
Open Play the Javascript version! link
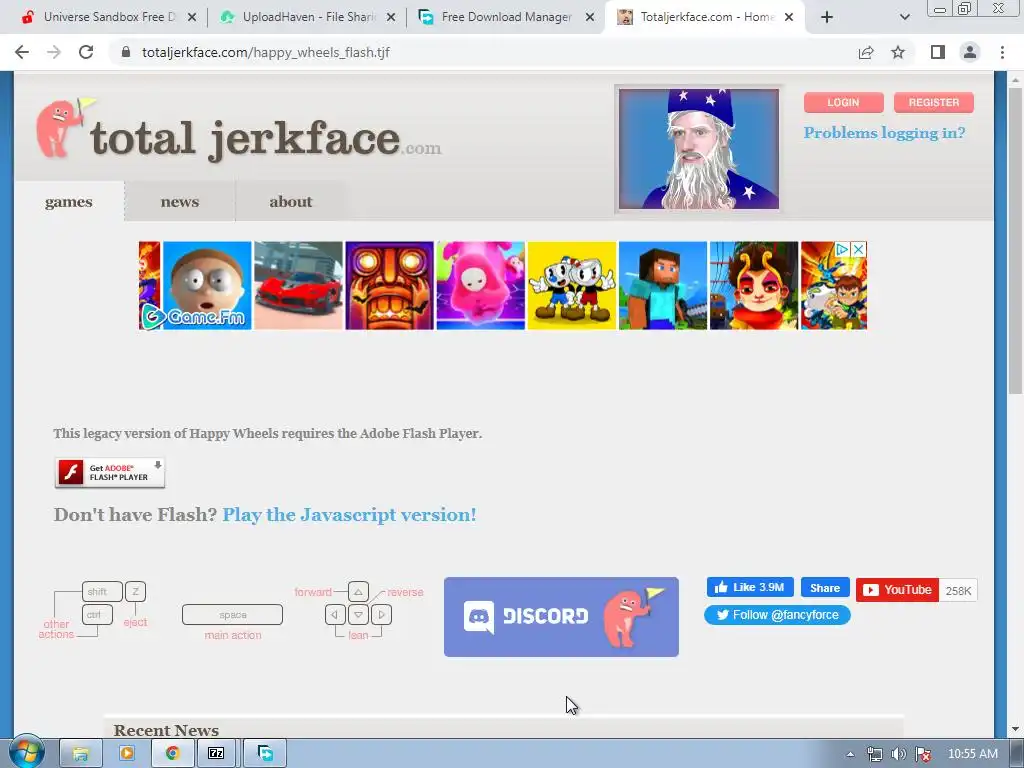tap(349, 515)
